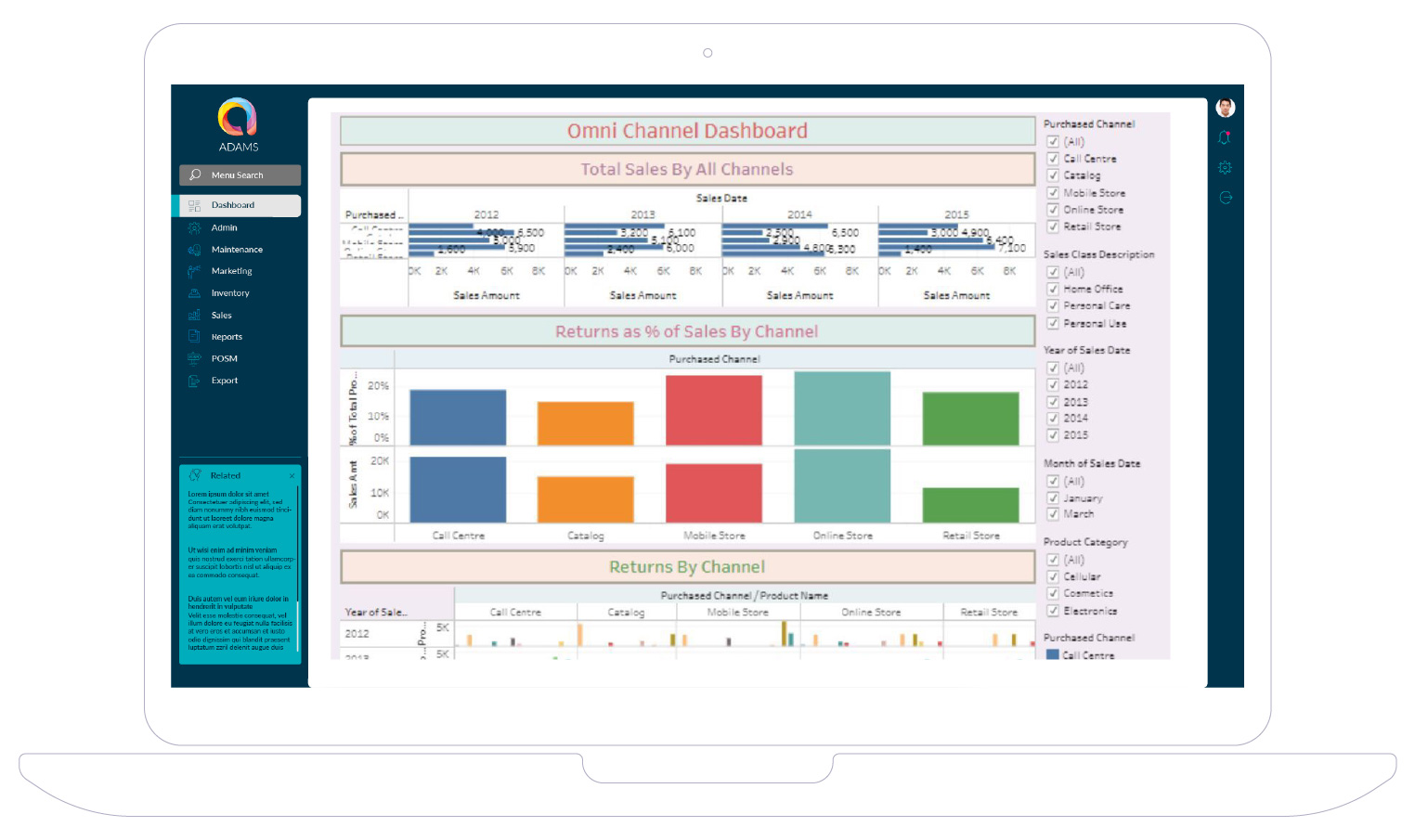Uncheck the Call Centre channel filter

(x=1053, y=159)
